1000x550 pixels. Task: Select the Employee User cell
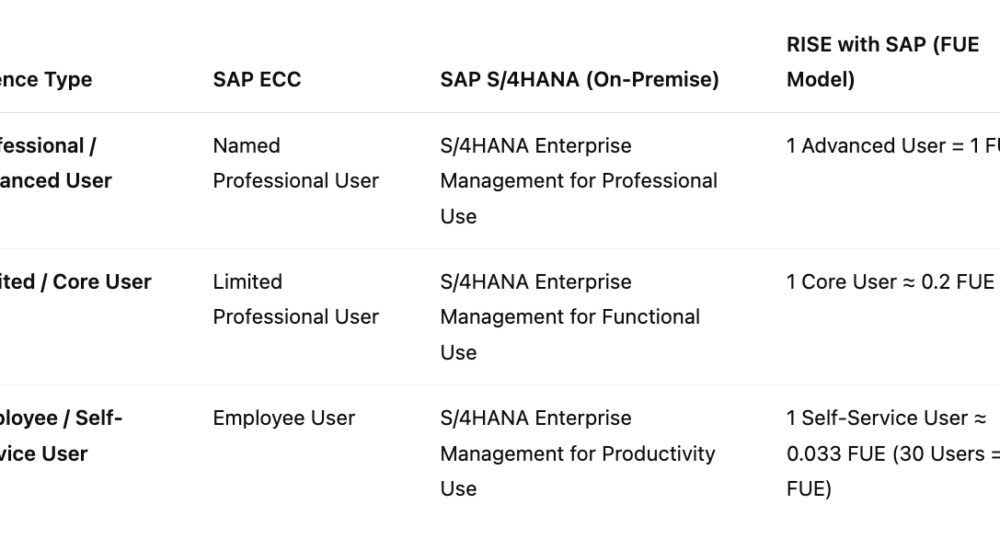click(284, 418)
